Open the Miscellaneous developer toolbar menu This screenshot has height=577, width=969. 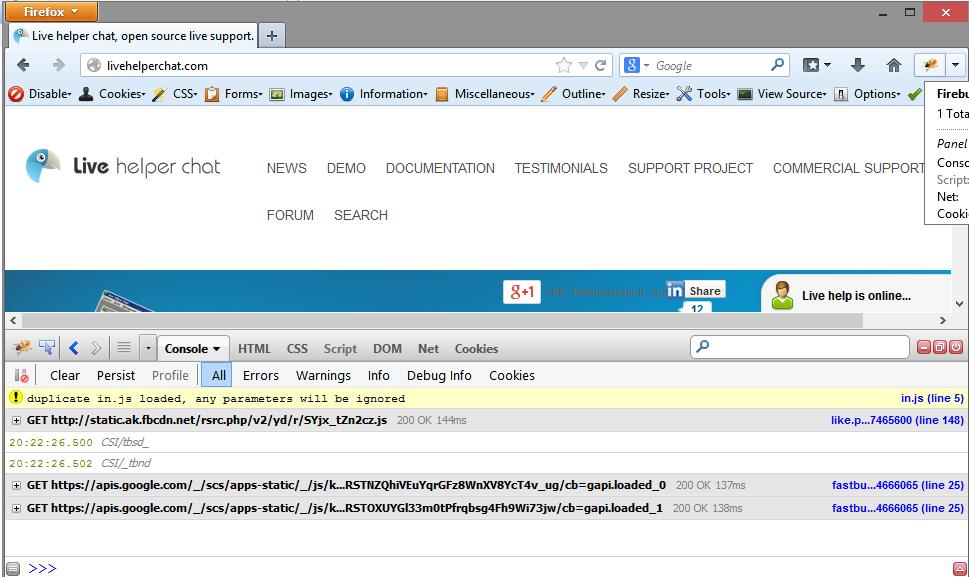coord(484,94)
